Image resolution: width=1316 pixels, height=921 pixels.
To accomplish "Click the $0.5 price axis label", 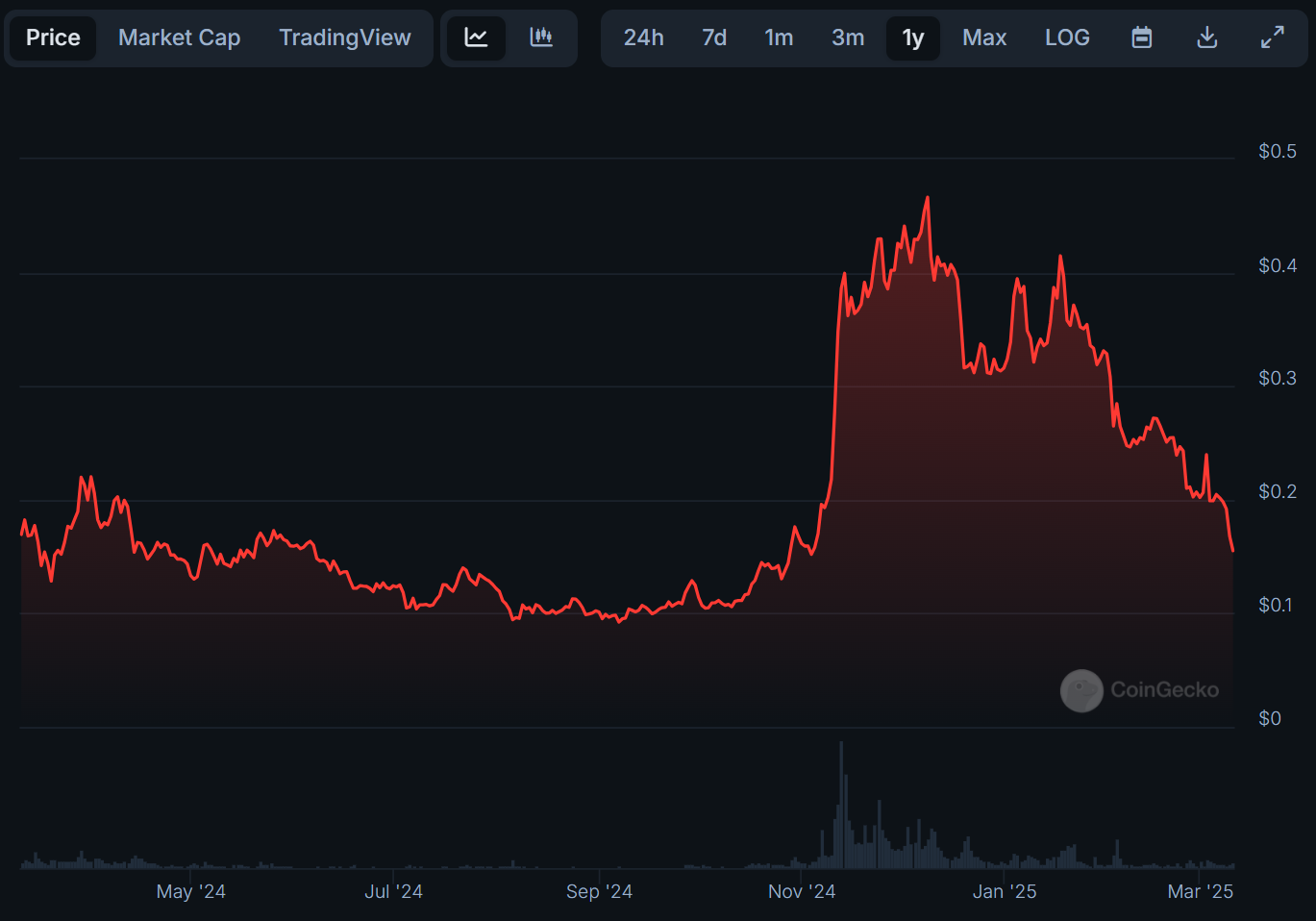I will 1277,151.
